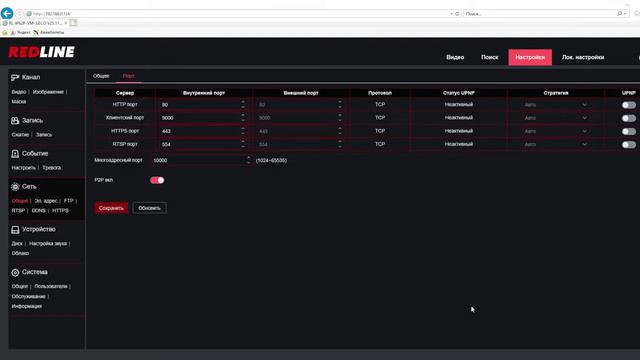Open Изображение under Канал
This screenshot has width=640, height=360.
click(x=48, y=92)
